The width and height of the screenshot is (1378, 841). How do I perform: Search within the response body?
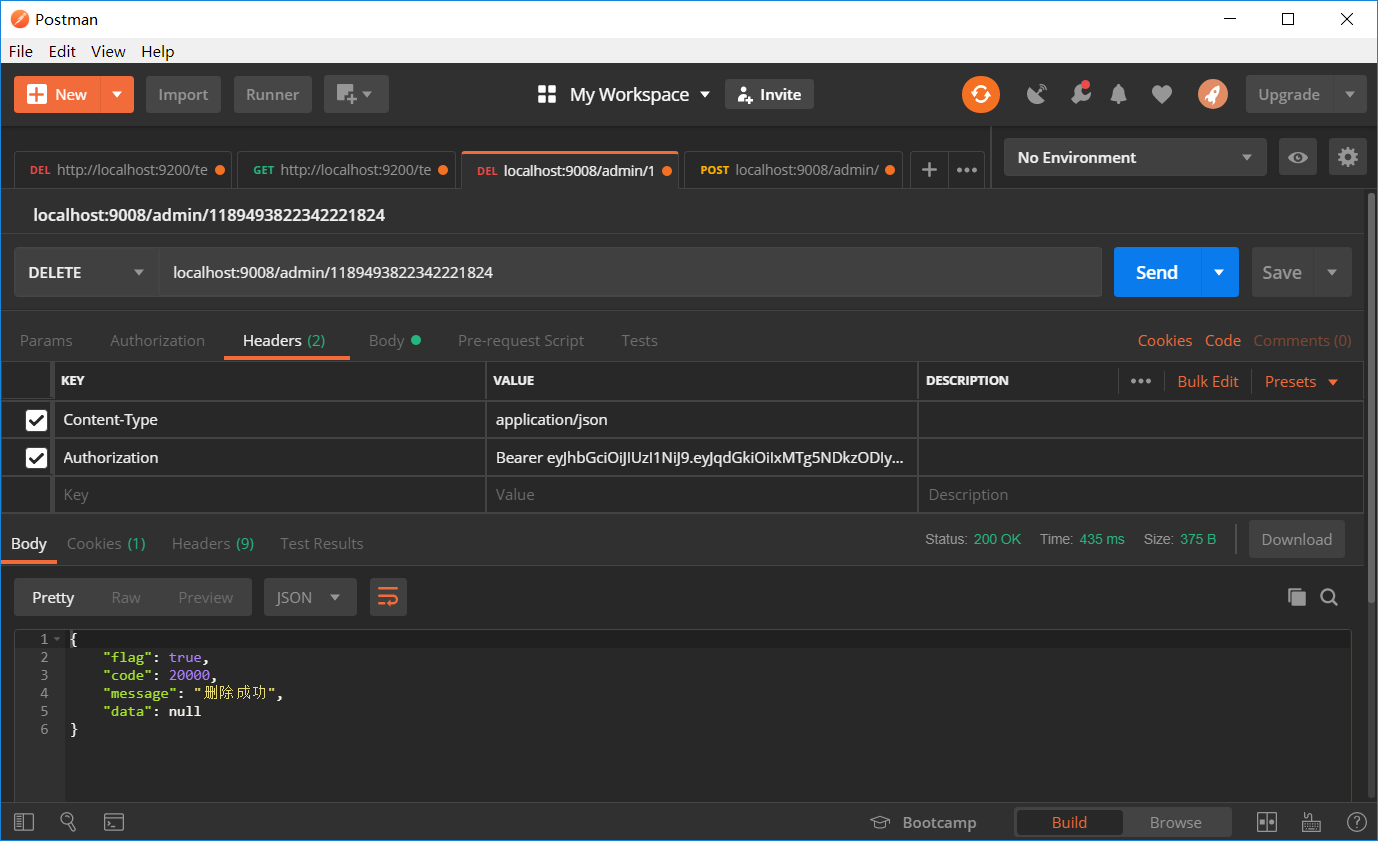[1329, 597]
